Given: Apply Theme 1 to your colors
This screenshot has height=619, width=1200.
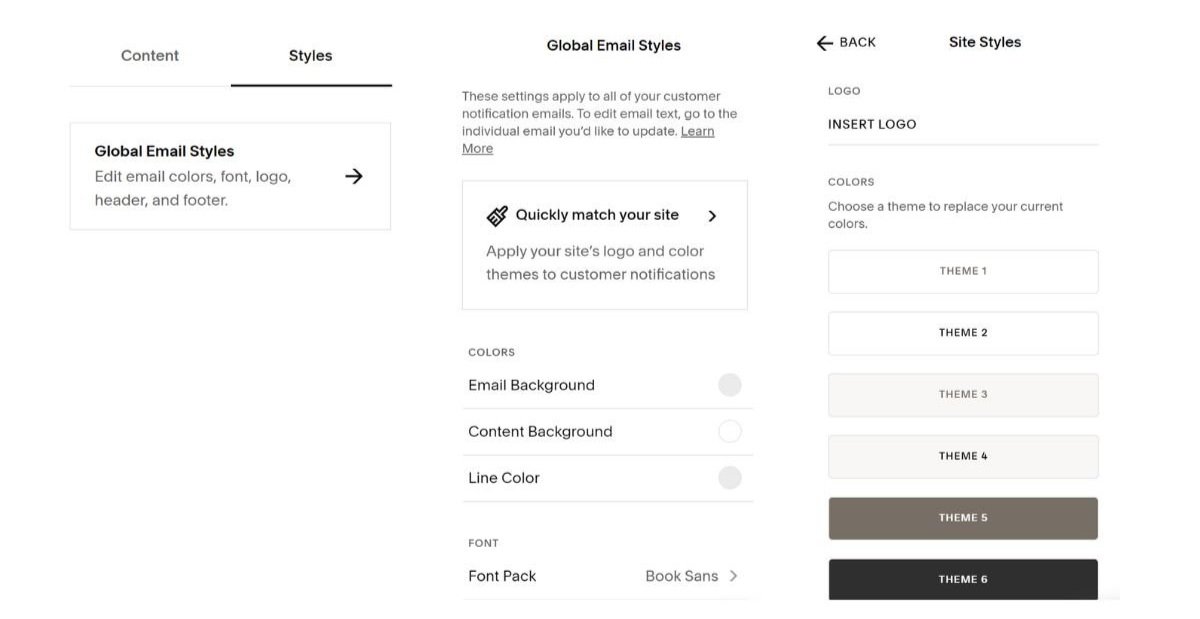Looking at the screenshot, I should (x=962, y=270).
